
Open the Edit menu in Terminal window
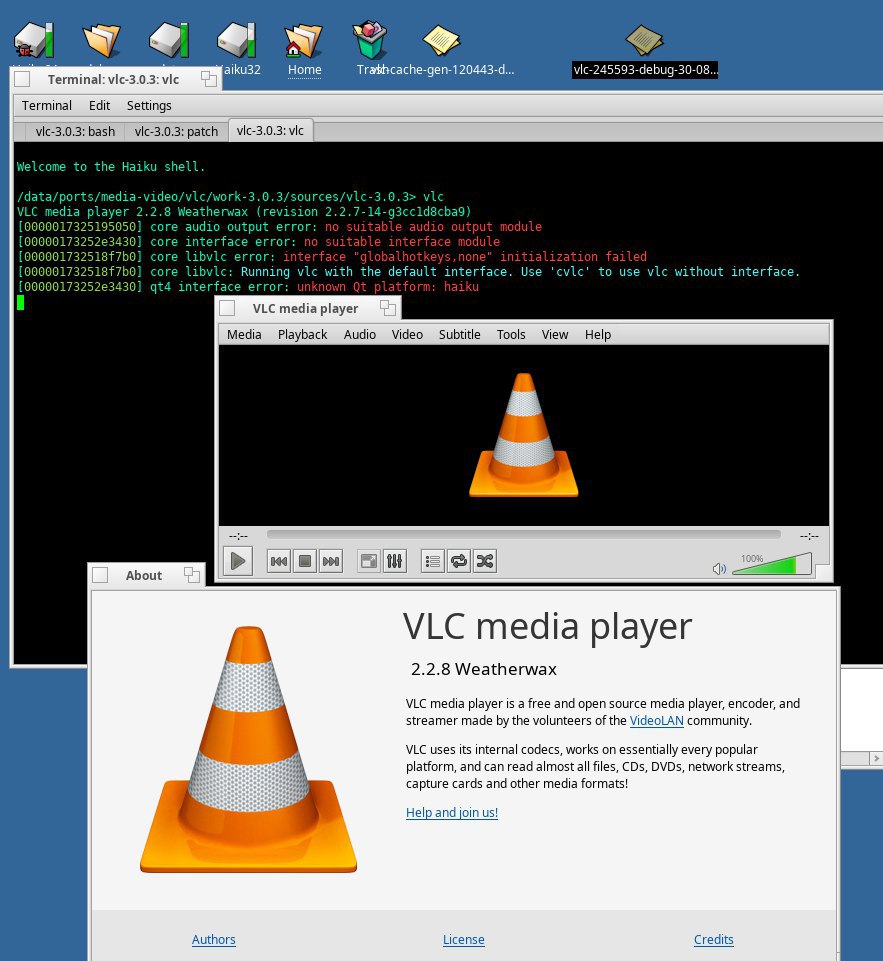pyautogui.click(x=99, y=105)
